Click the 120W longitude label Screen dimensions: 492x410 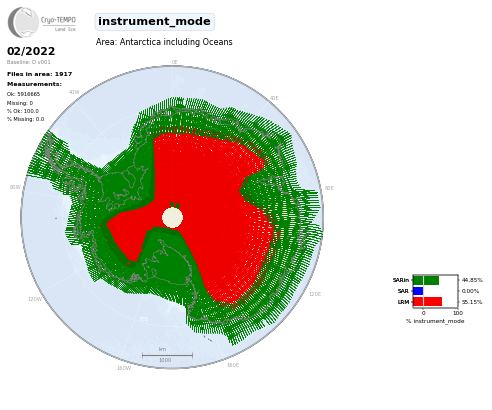35,299
